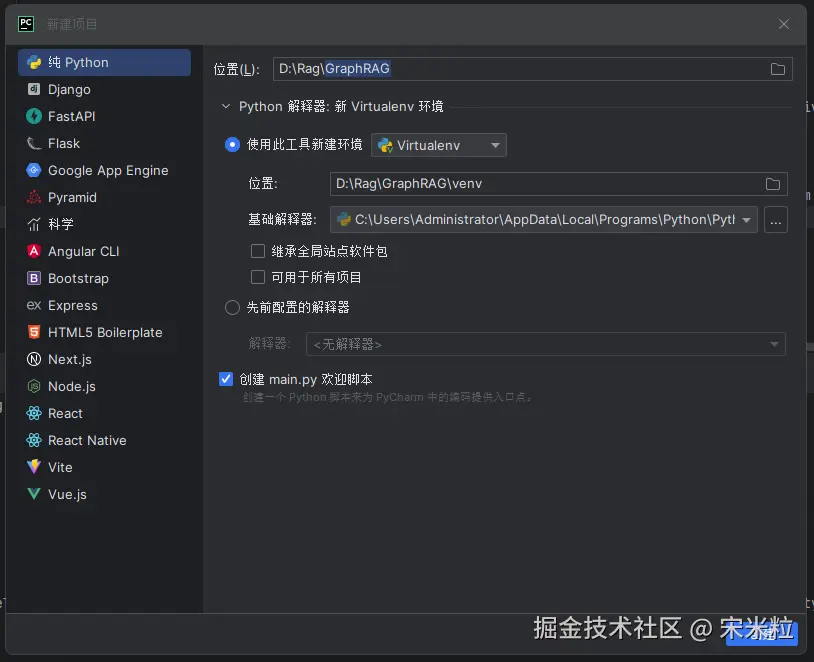Browse folder for venv location
814x662 pixels.
click(x=773, y=184)
